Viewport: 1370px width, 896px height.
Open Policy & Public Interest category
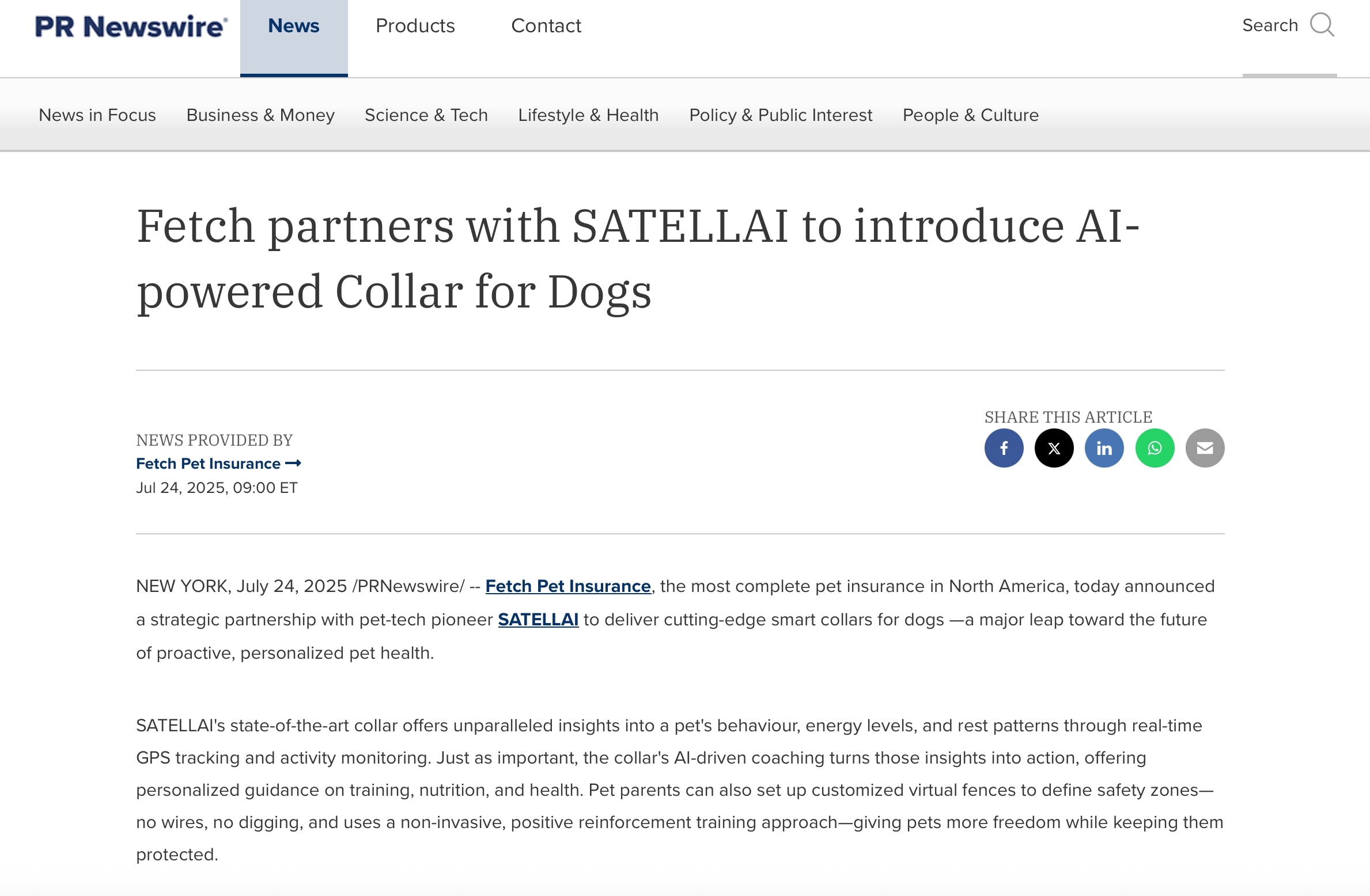pos(781,115)
